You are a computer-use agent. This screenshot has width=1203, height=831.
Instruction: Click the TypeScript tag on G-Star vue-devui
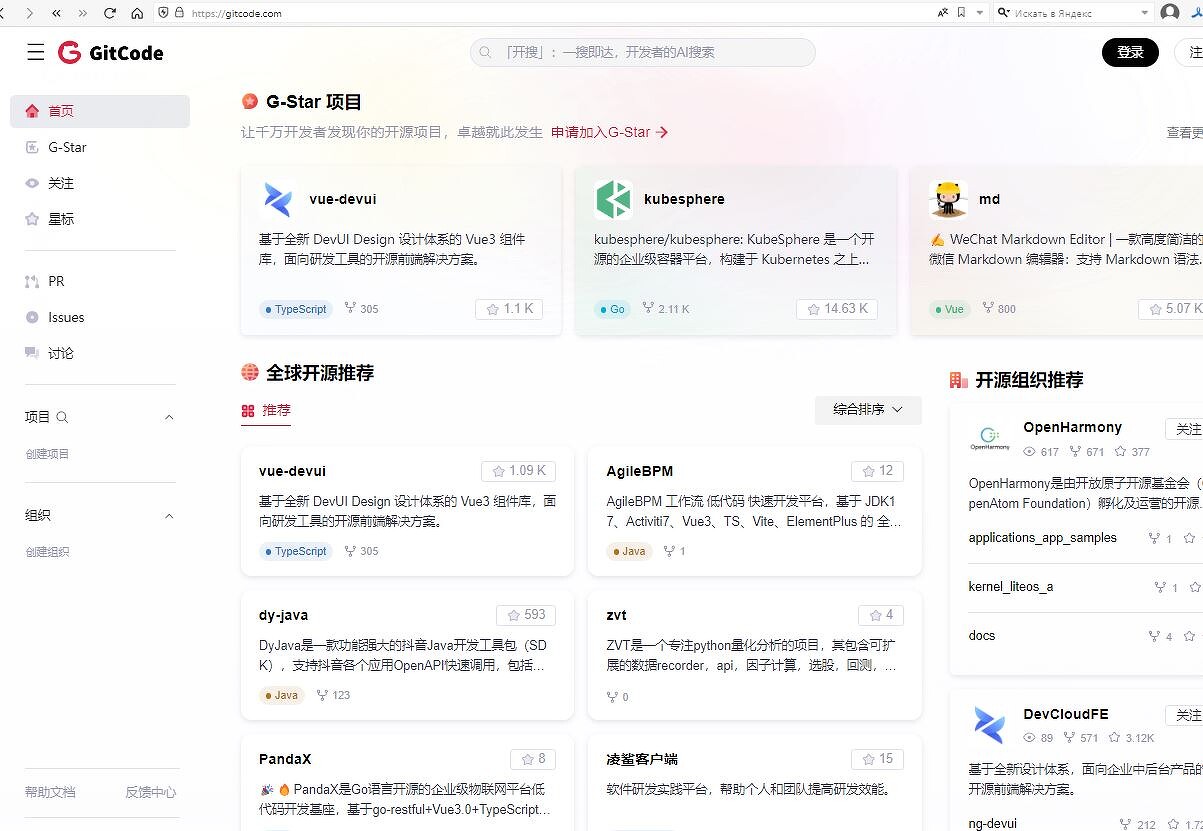coord(295,309)
